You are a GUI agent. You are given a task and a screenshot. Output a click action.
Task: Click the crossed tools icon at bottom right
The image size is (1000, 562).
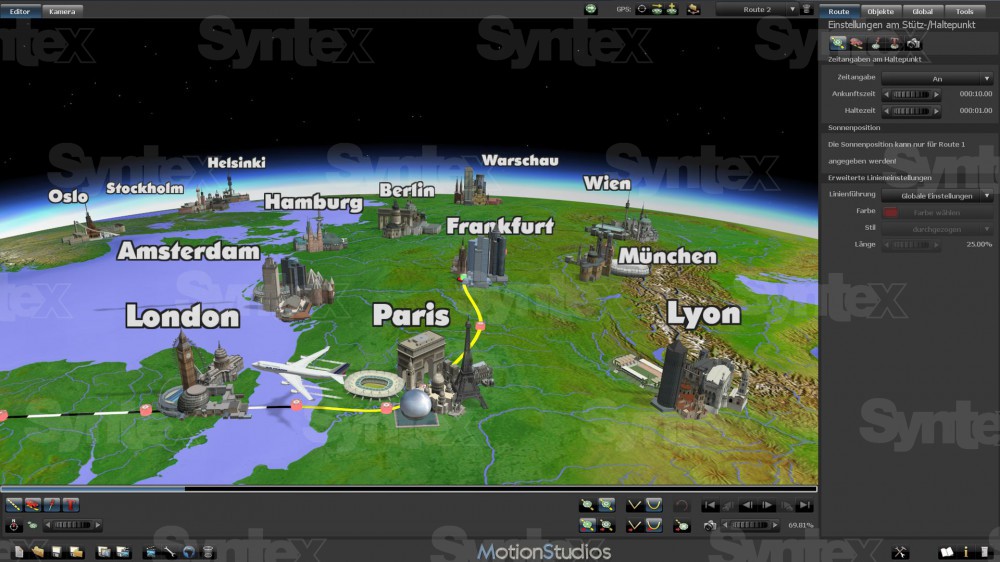[x=900, y=552]
